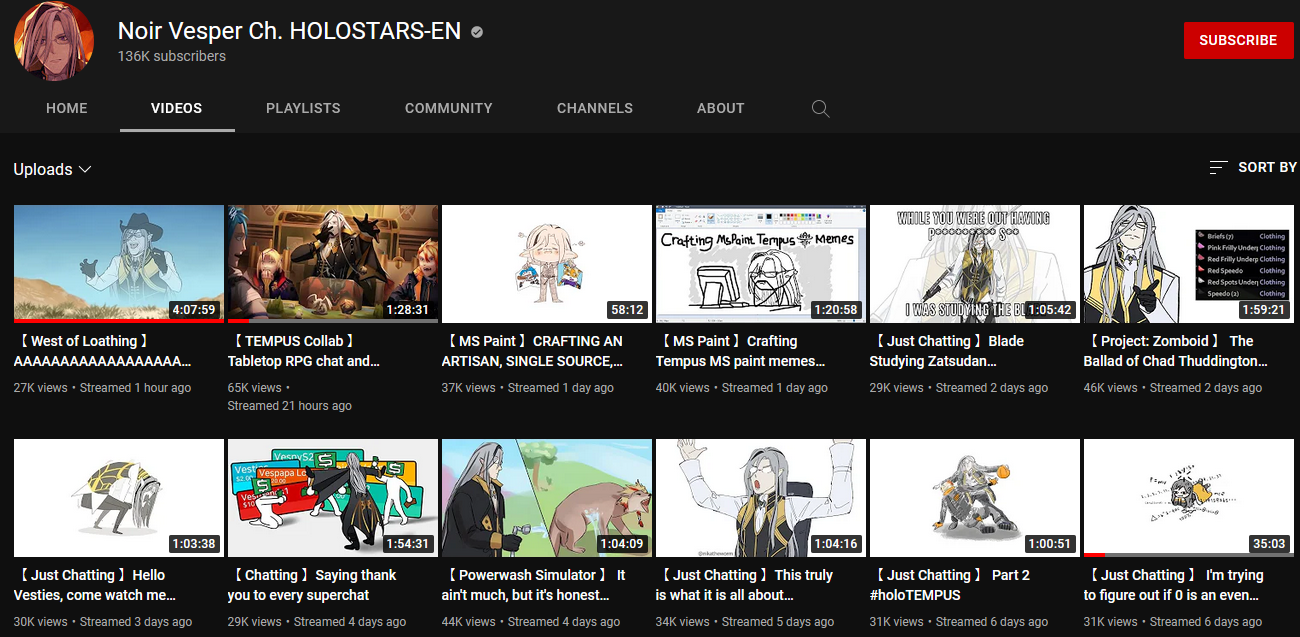Select the Videos tab

click(177, 108)
